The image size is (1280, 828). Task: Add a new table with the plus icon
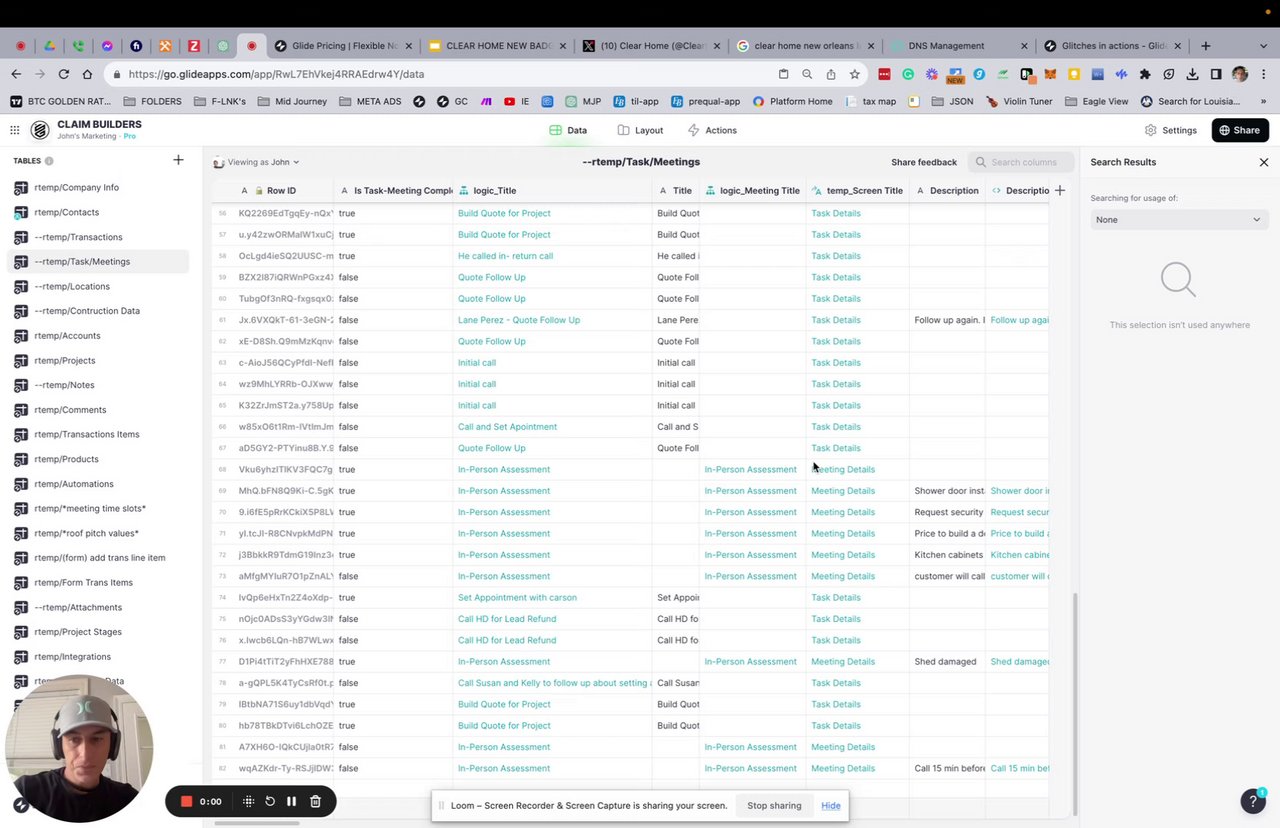178,160
